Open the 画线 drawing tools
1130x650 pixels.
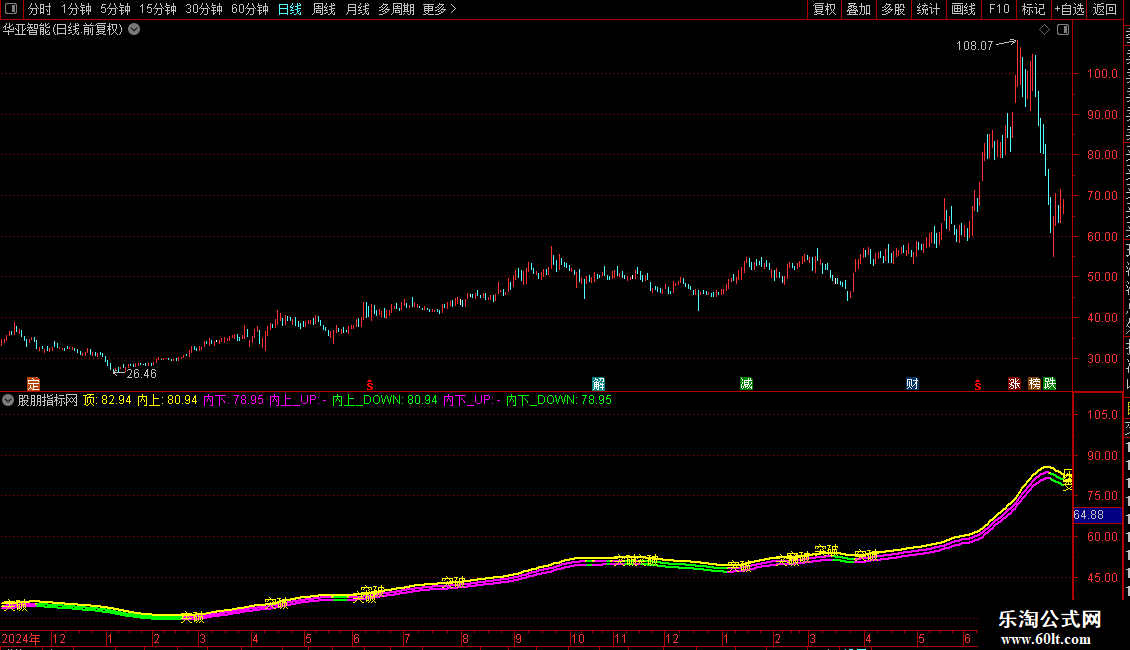coord(963,9)
